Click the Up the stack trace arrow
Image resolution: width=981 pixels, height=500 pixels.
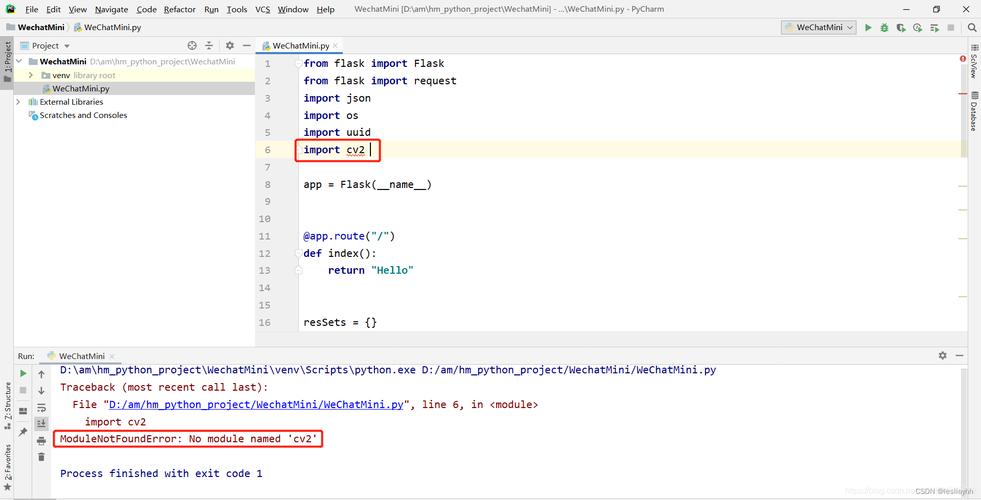[x=41, y=374]
